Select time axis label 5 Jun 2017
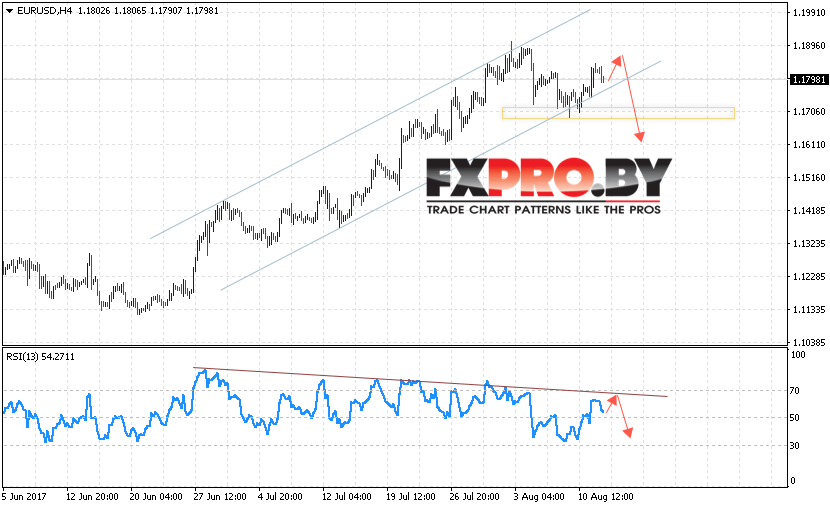The height and width of the screenshot is (508, 830). click(24, 496)
